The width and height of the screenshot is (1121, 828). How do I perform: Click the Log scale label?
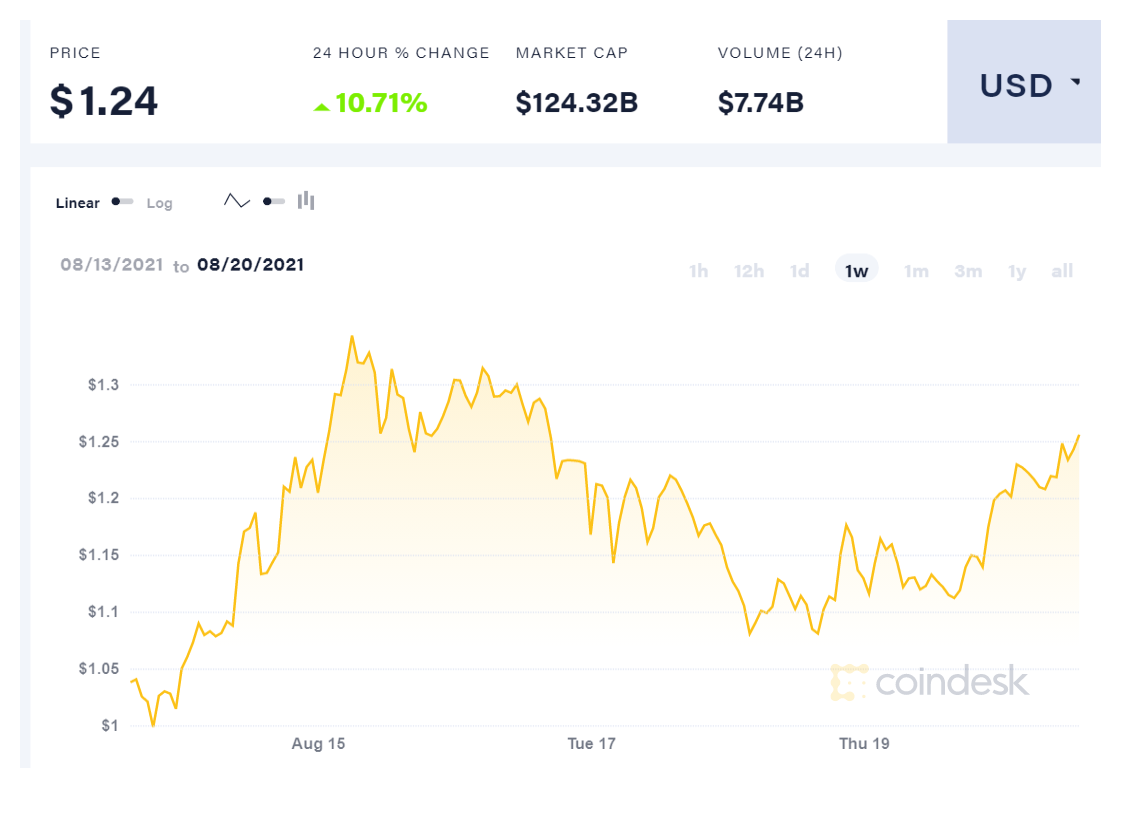click(160, 203)
